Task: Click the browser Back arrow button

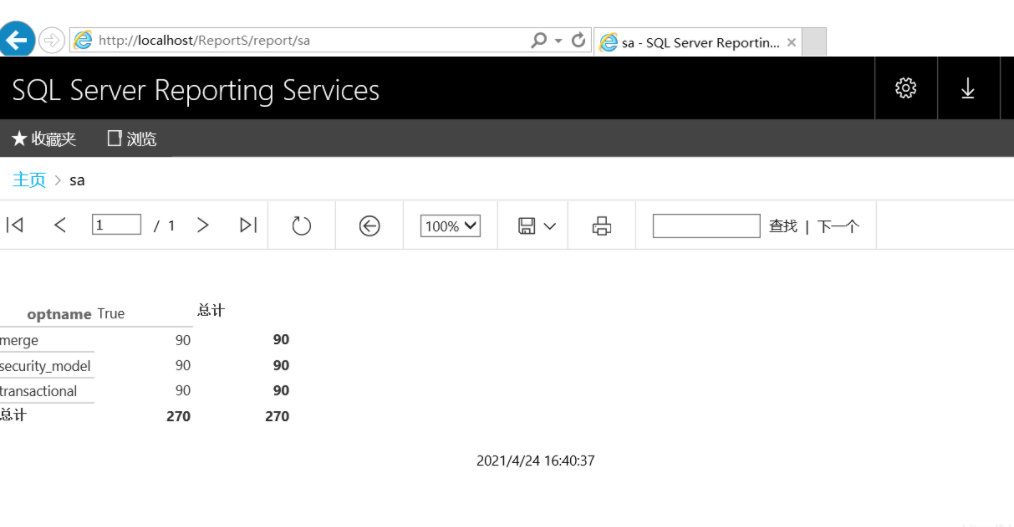Action: click(17, 40)
